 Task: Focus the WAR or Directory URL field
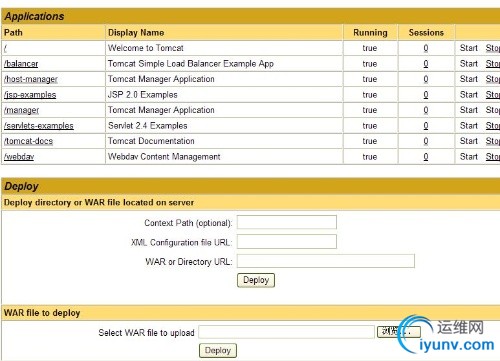326,261
